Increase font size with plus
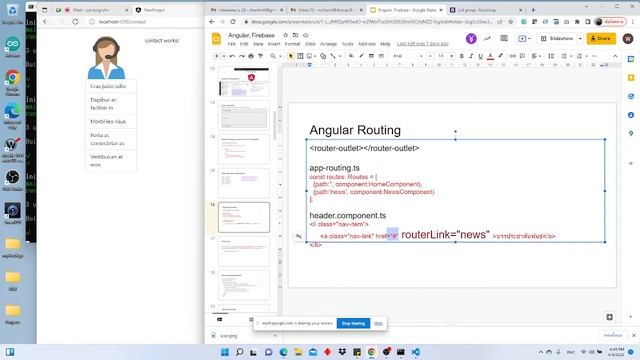 [x=452, y=56]
